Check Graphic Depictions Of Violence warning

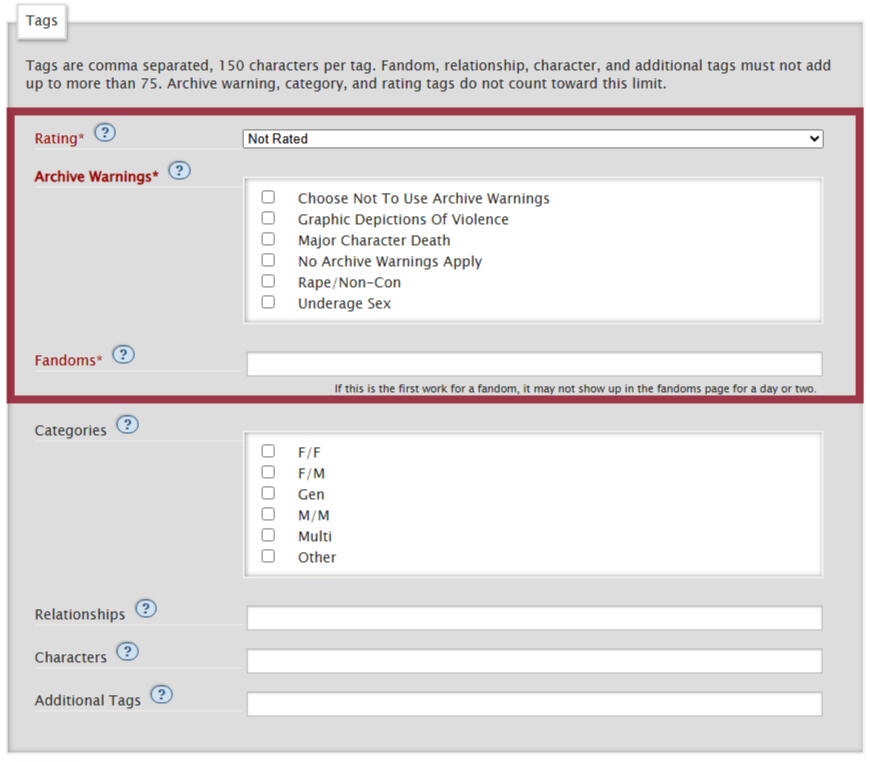tap(268, 218)
